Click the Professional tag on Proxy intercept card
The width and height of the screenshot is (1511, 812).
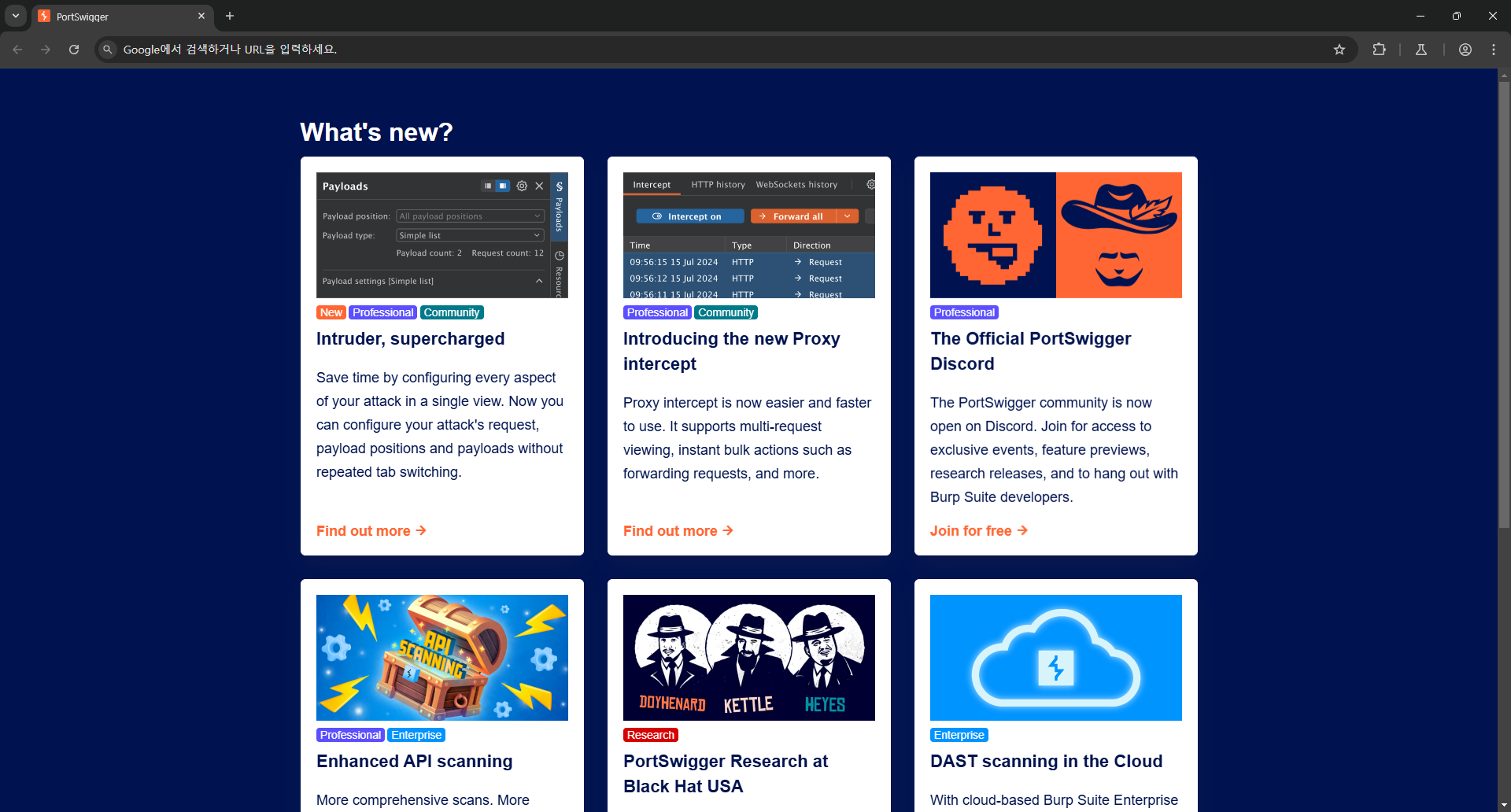[658, 312]
